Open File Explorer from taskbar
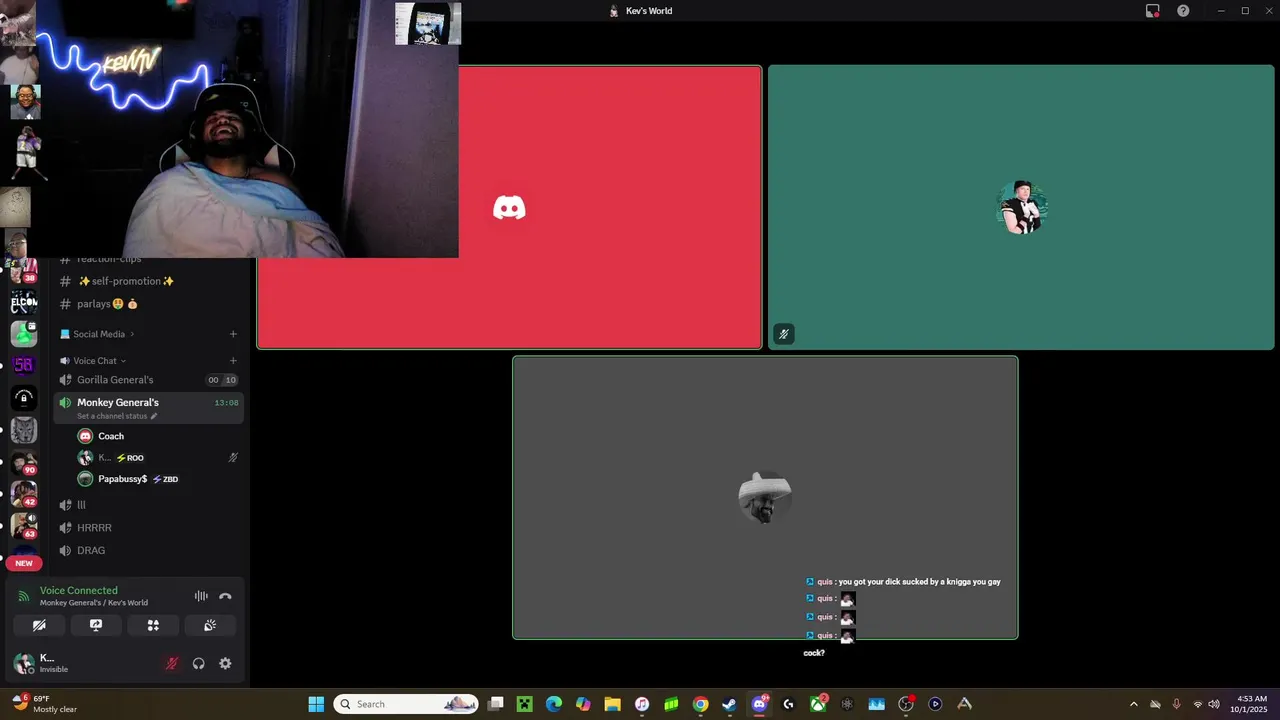This screenshot has height=720, width=1280. 612,704
